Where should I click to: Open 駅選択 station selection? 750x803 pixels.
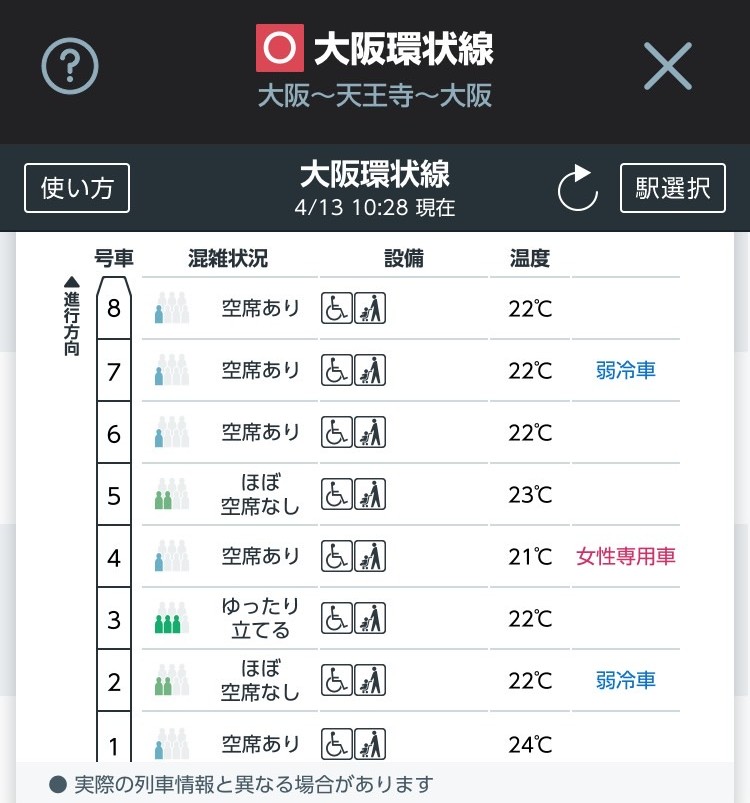[x=673, y=188]
